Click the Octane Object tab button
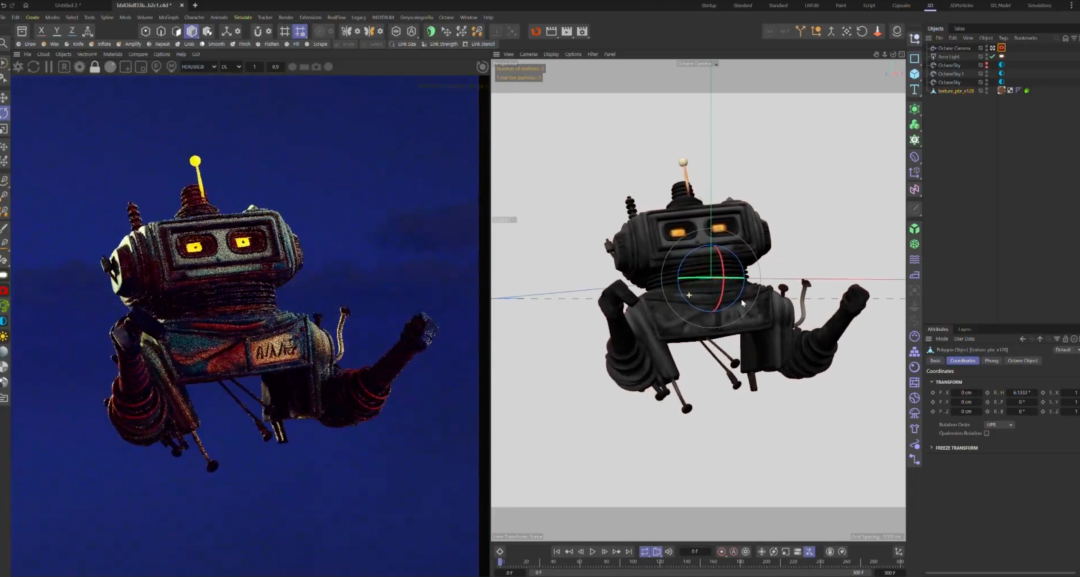 [1022, 360]
